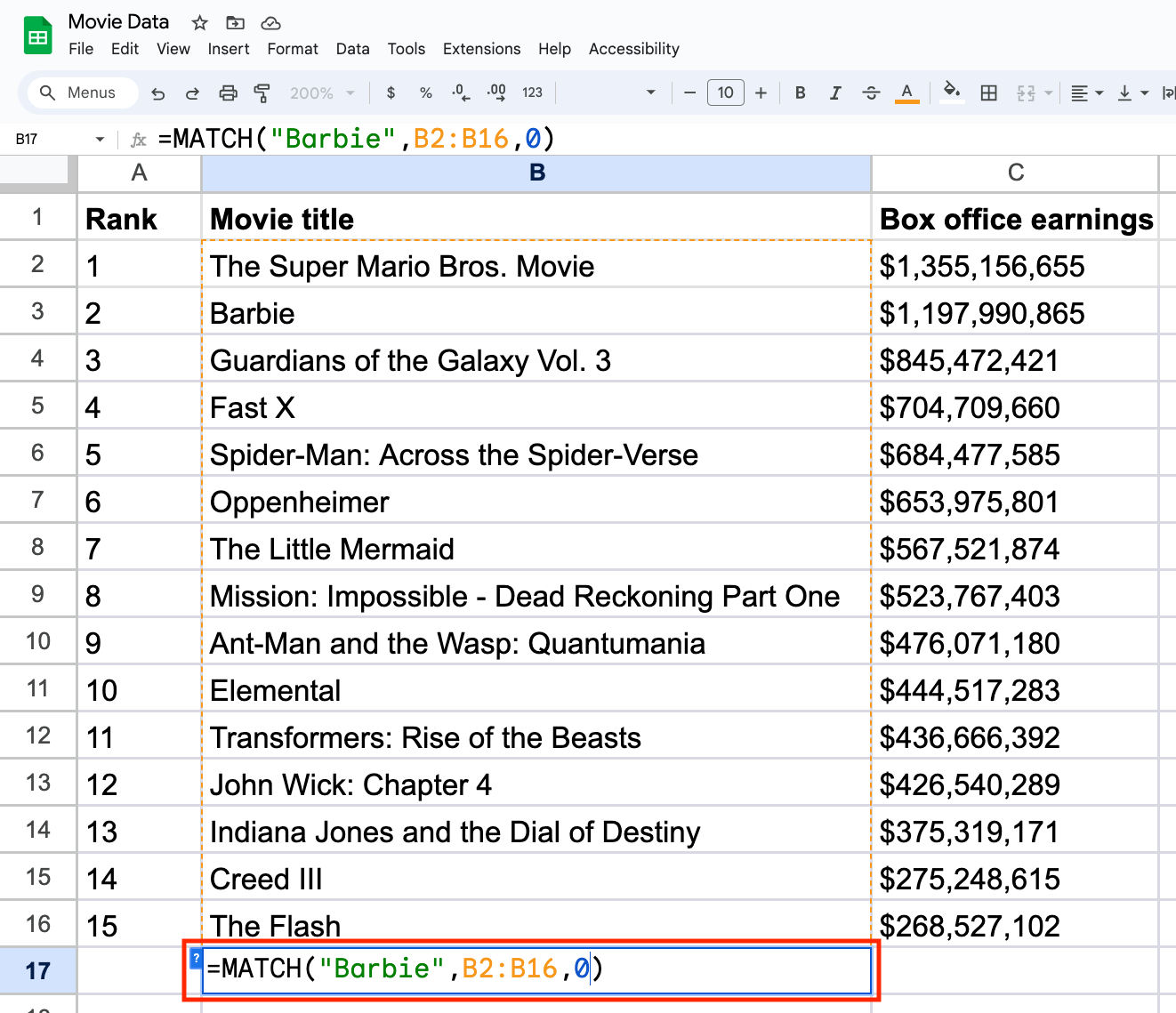Open the text color picker
The height and width of the screenshot is (1013, 1176).
pyautogui.click(x=906, y=92)
